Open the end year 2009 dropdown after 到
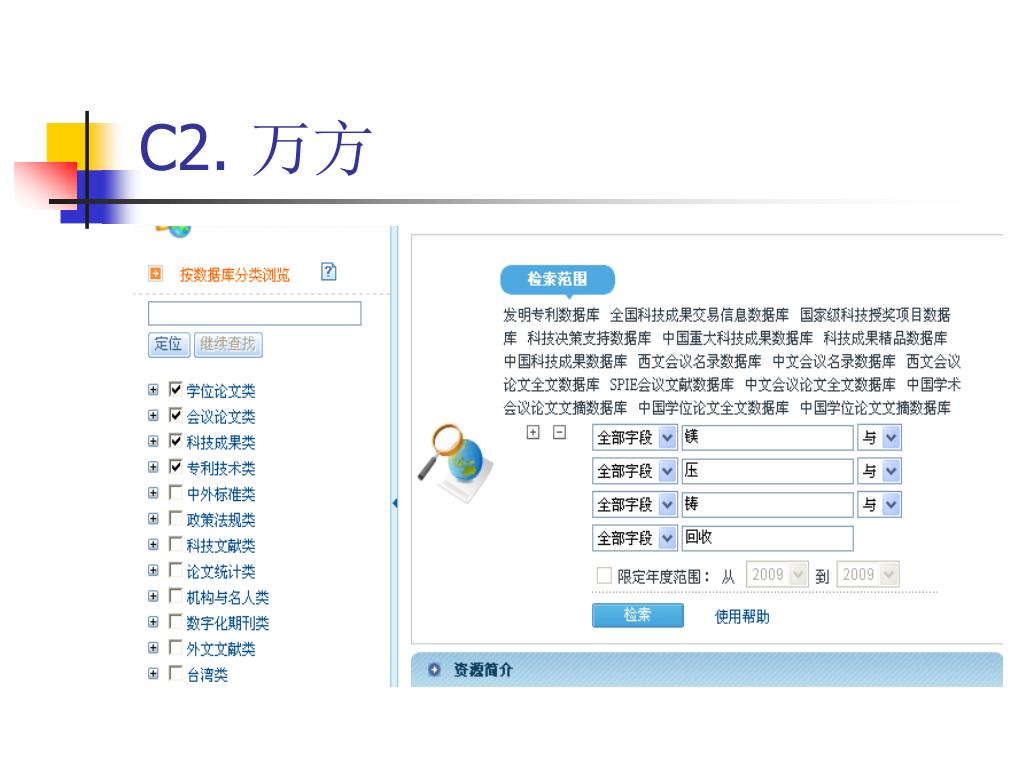Screen dimensions: 1024x768 tap(868, 575)
